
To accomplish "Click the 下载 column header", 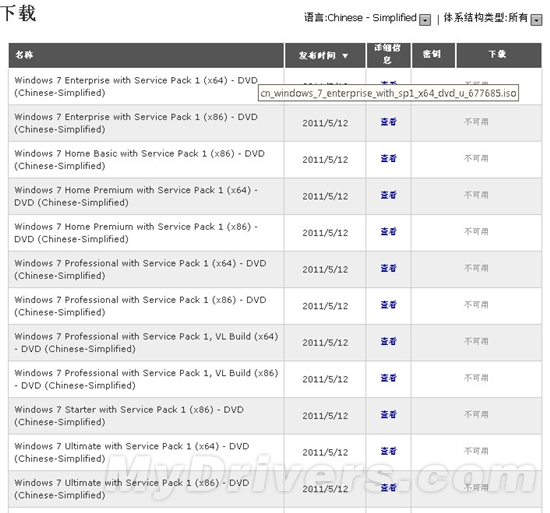I will 499,55.
